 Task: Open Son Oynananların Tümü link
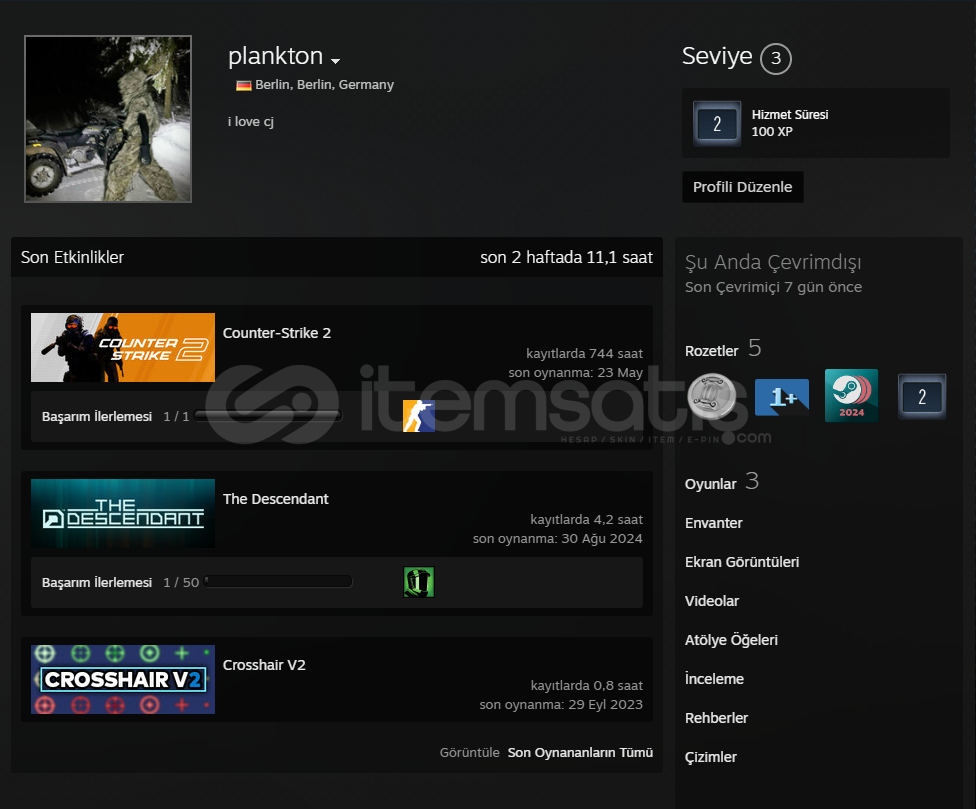(580, 752)
